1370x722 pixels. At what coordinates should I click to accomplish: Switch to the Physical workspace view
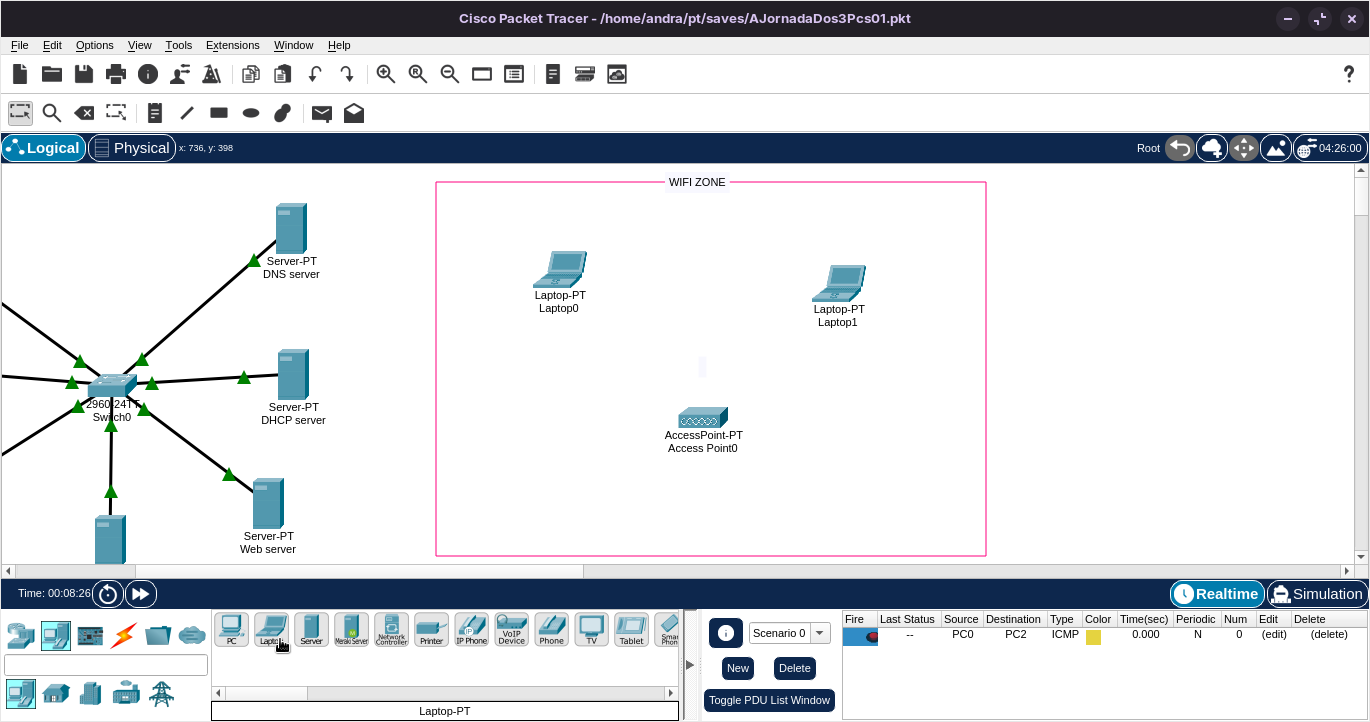(131, 148)
